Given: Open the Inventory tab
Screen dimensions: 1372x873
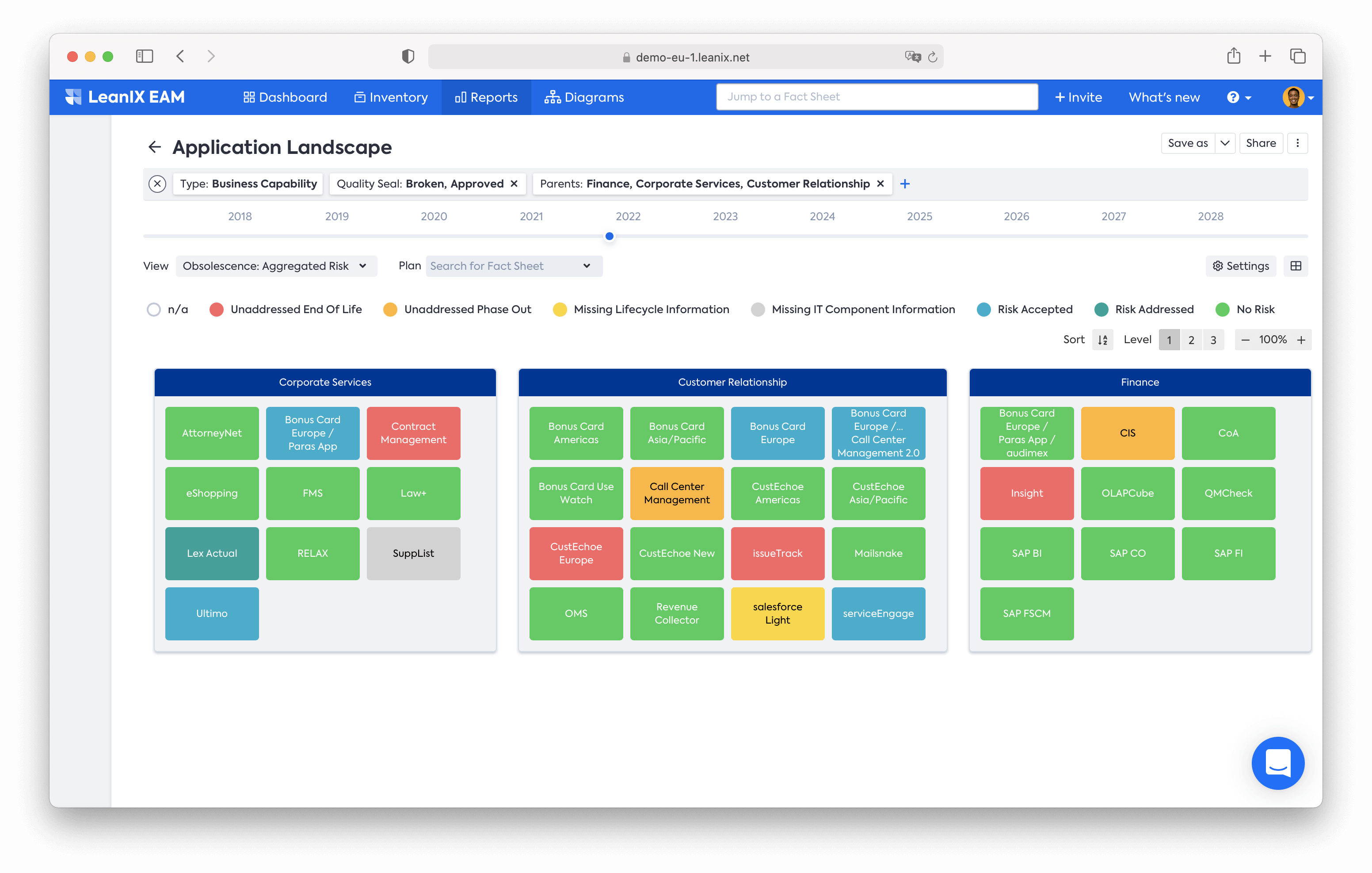Looking at the screenshot, I should tap(391, 97).
